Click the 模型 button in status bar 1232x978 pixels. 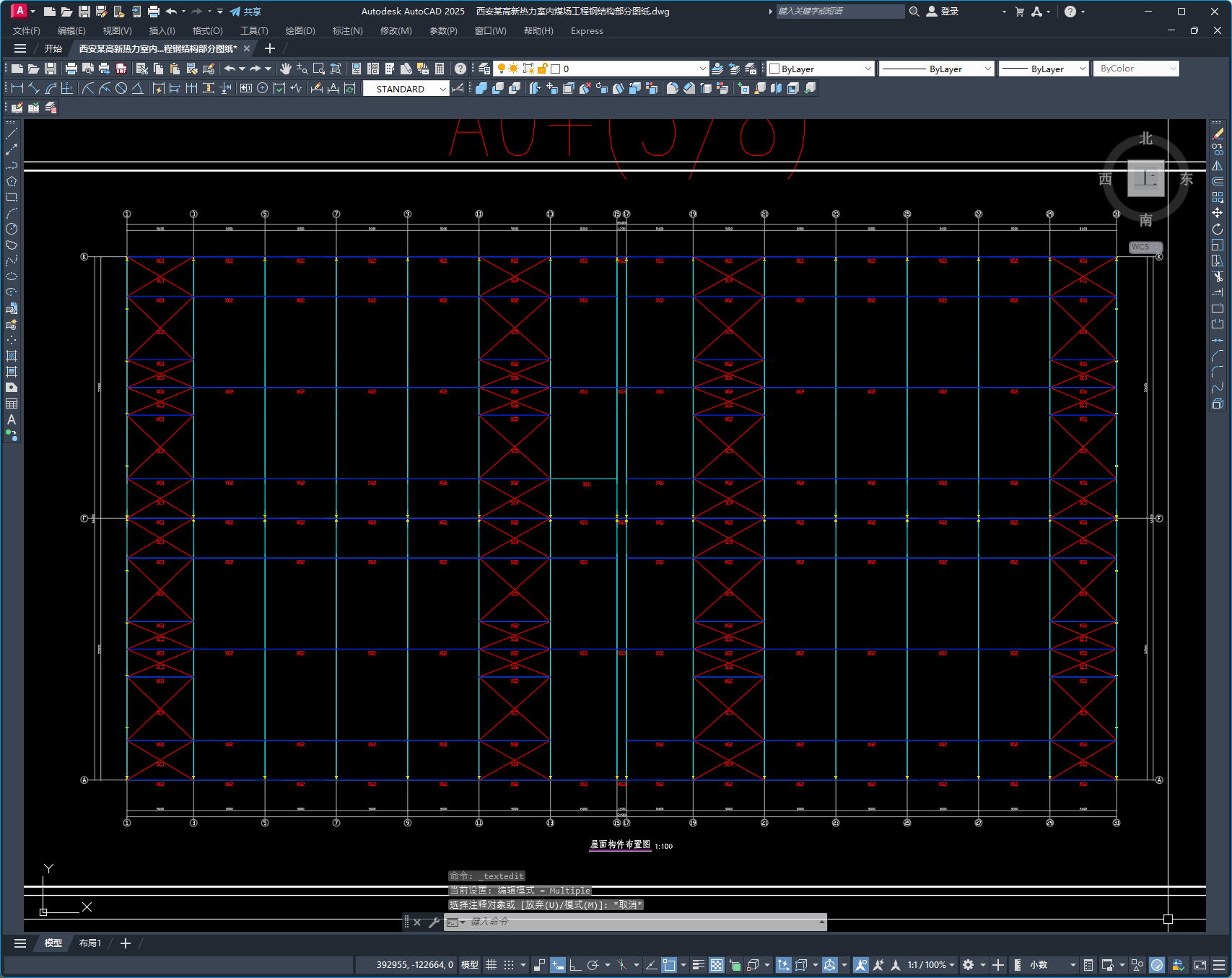(x=470, y=965)
